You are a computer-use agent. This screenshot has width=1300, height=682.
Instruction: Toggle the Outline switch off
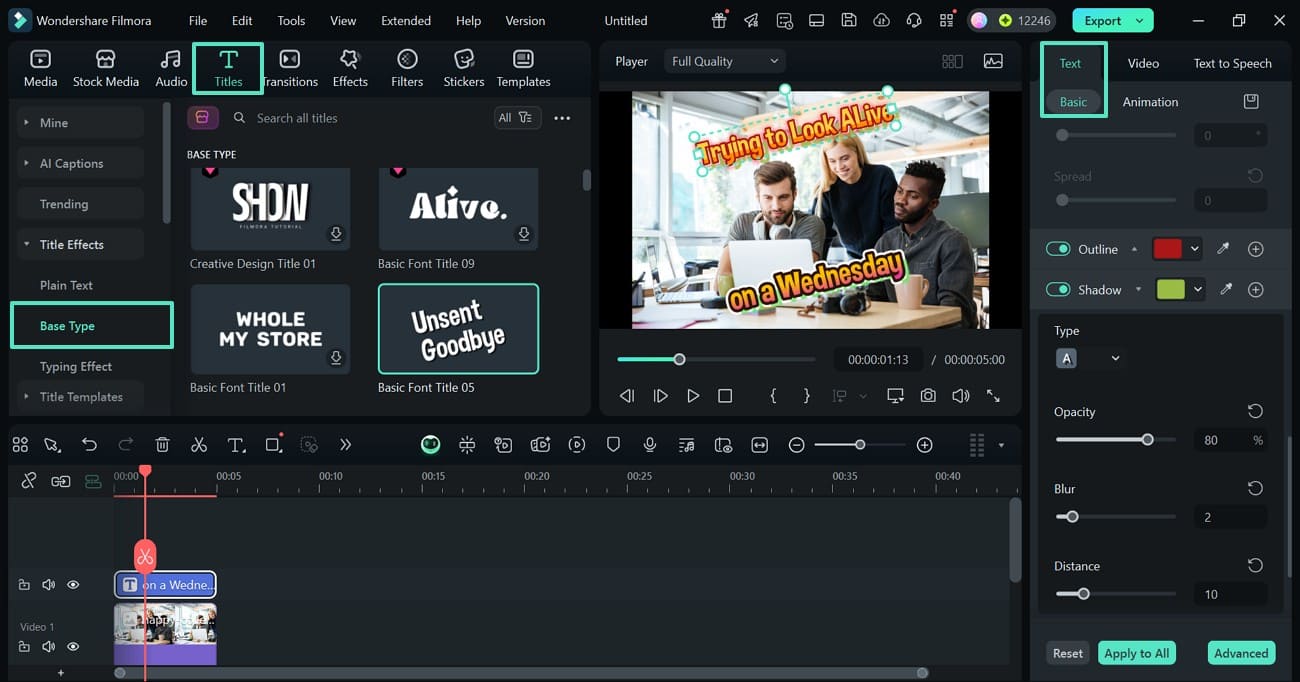coord(1058,249)
